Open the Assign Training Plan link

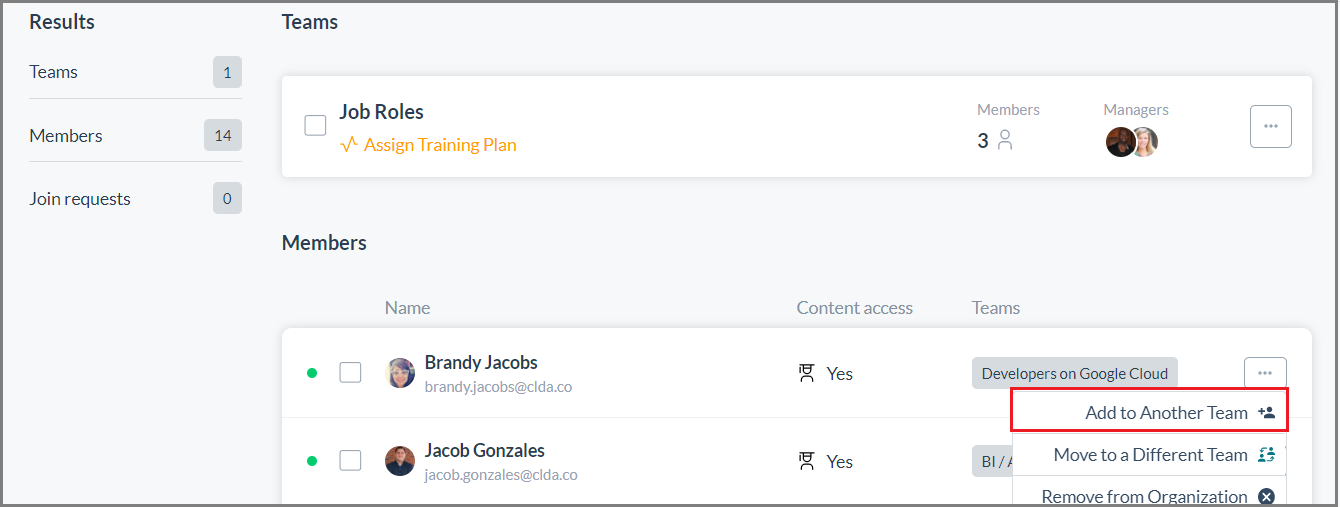440,145
